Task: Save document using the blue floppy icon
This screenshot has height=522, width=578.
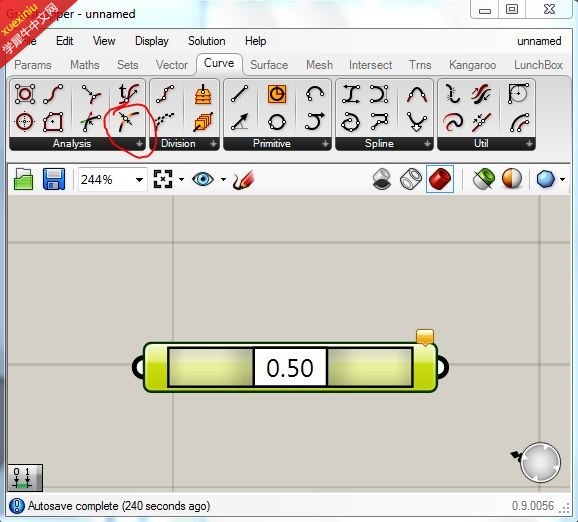Action: pos(54,179)
